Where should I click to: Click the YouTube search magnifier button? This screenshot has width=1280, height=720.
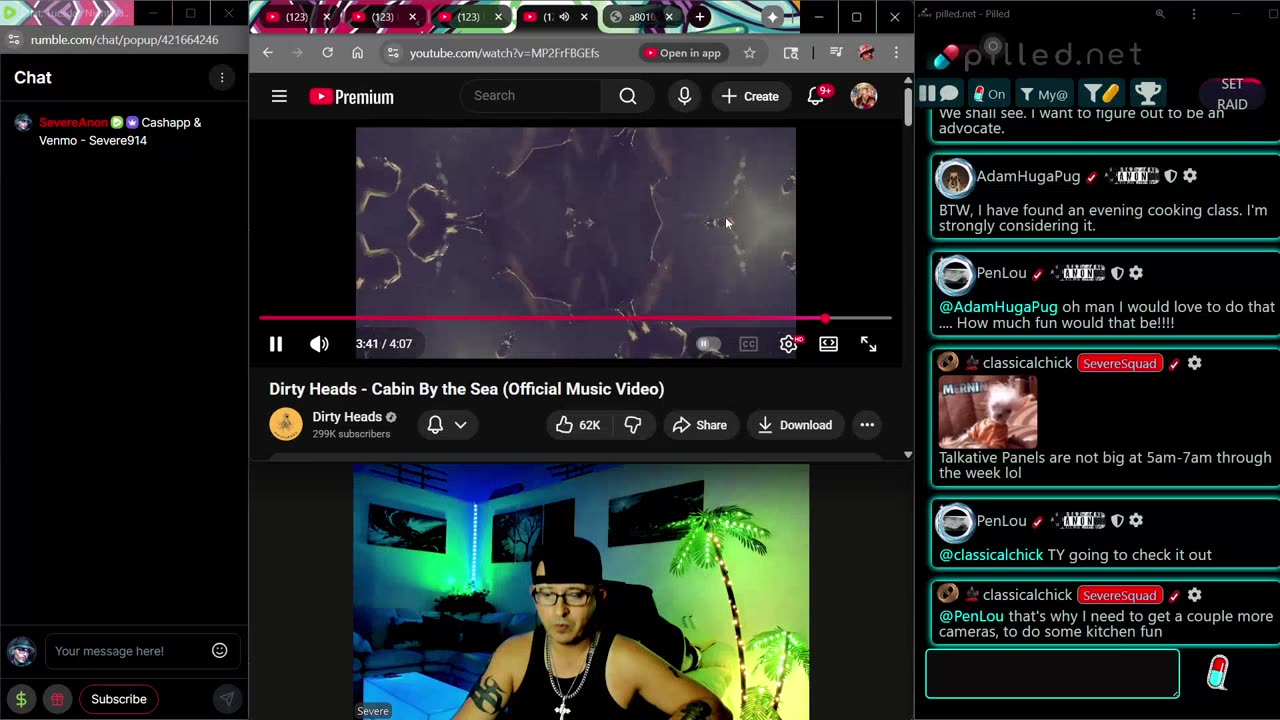[x=628, y=96]
